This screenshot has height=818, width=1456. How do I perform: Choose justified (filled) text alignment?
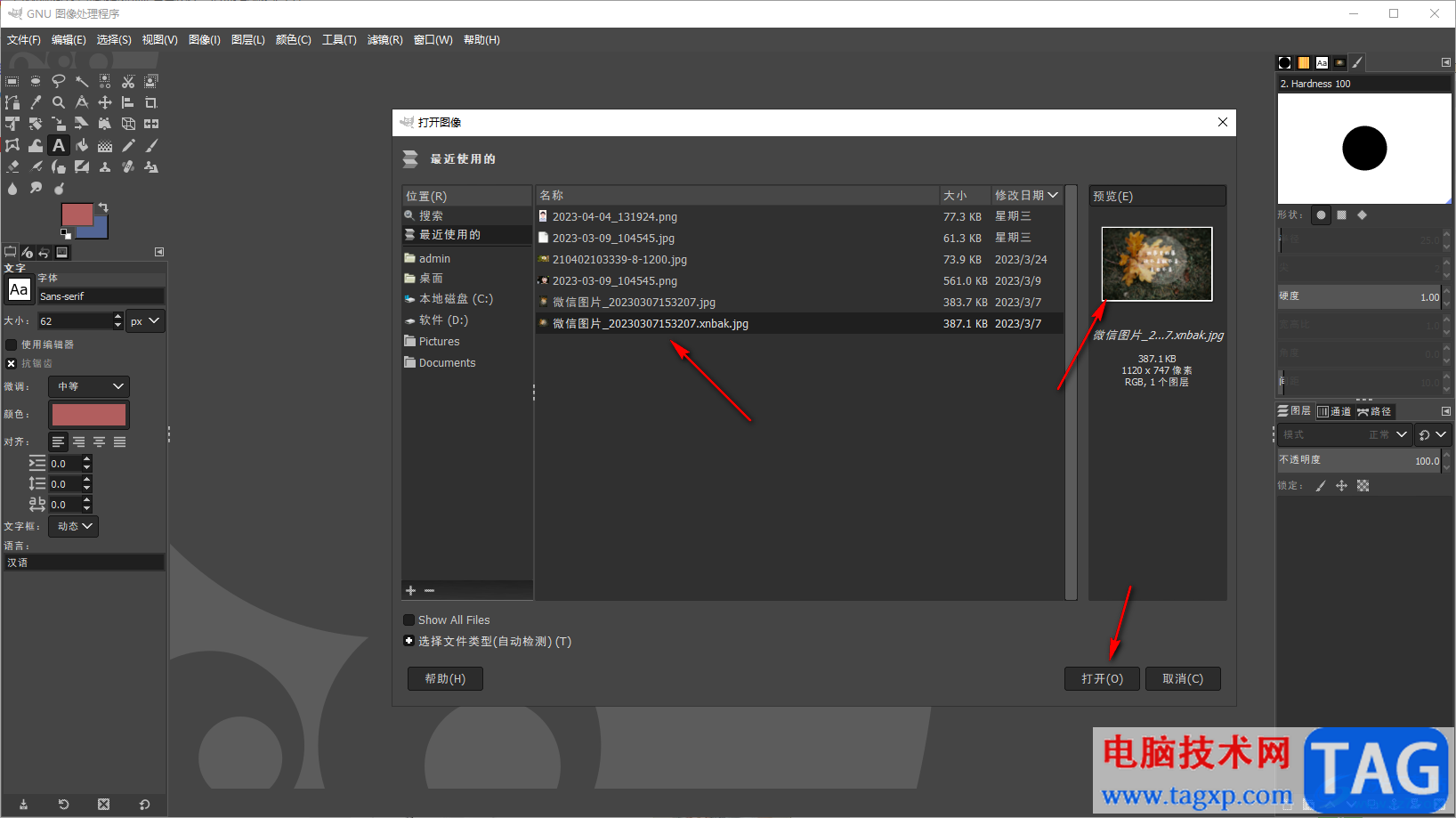point(119,442)
